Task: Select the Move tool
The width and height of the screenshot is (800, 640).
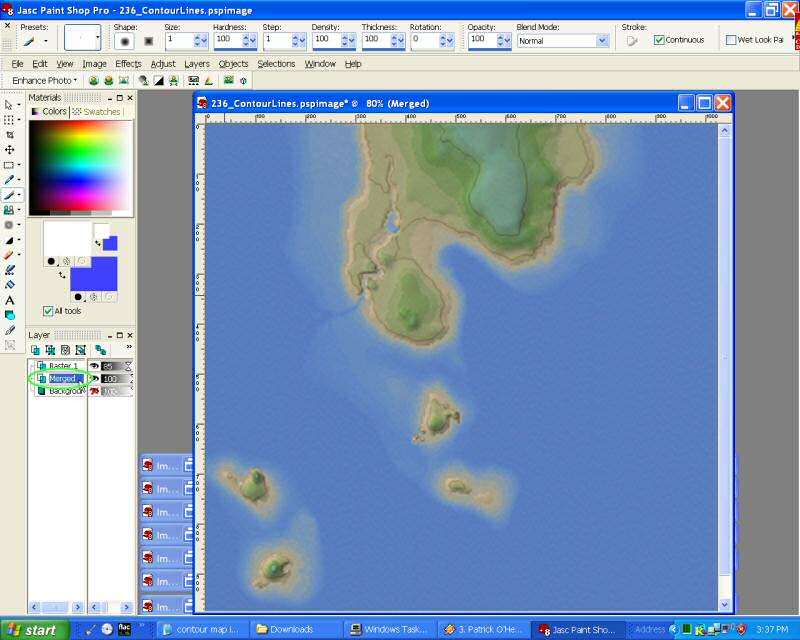Action: coord(10,149)
